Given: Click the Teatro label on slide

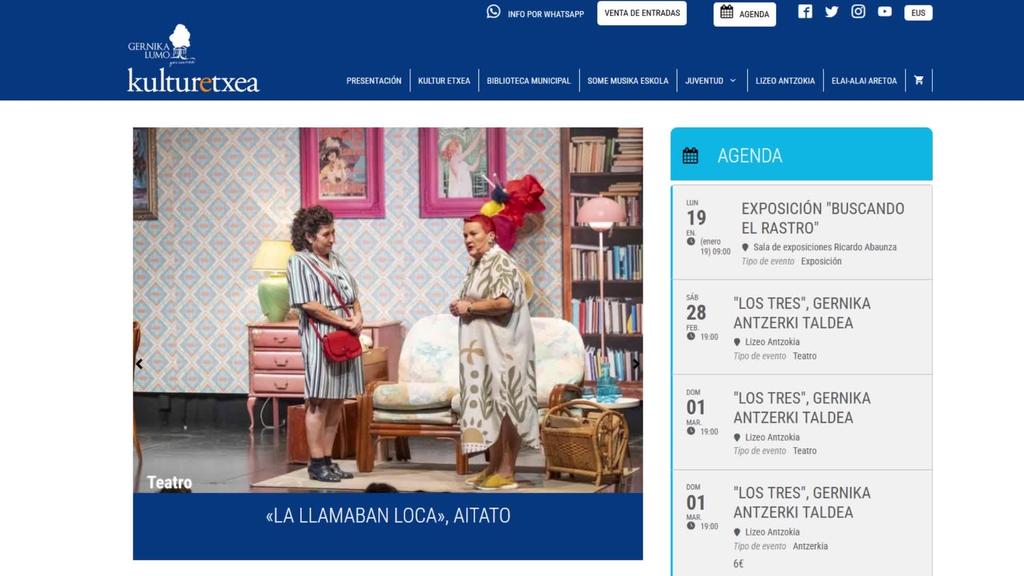Looking at the screenshot, I should point(169,483).
